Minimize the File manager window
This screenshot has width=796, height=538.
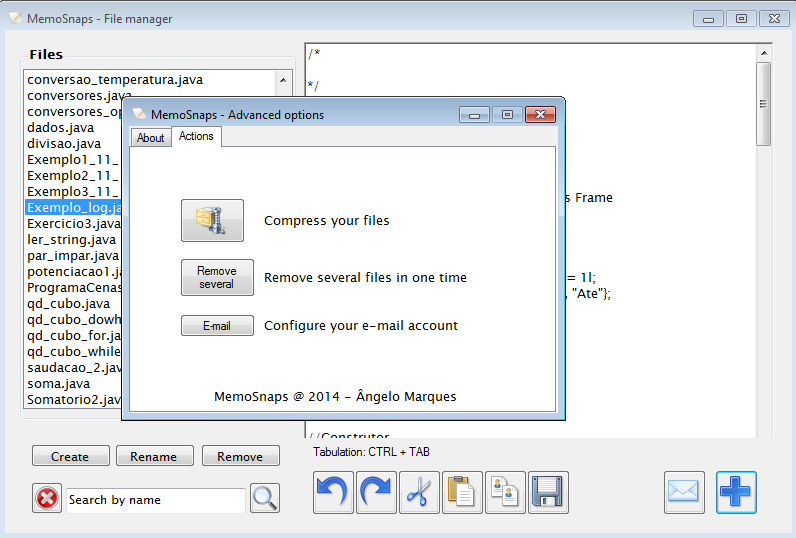tap(708, 19)
